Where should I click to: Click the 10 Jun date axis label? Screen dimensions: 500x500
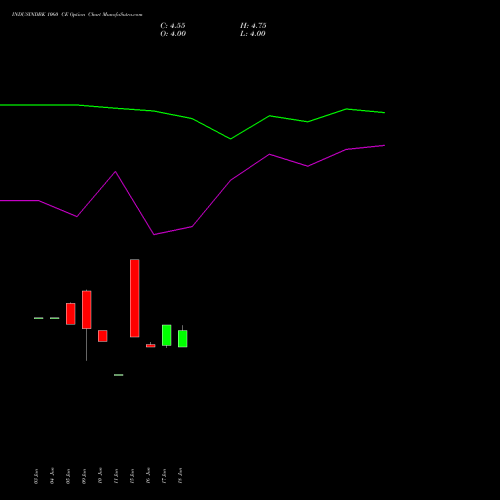point(100,476)
